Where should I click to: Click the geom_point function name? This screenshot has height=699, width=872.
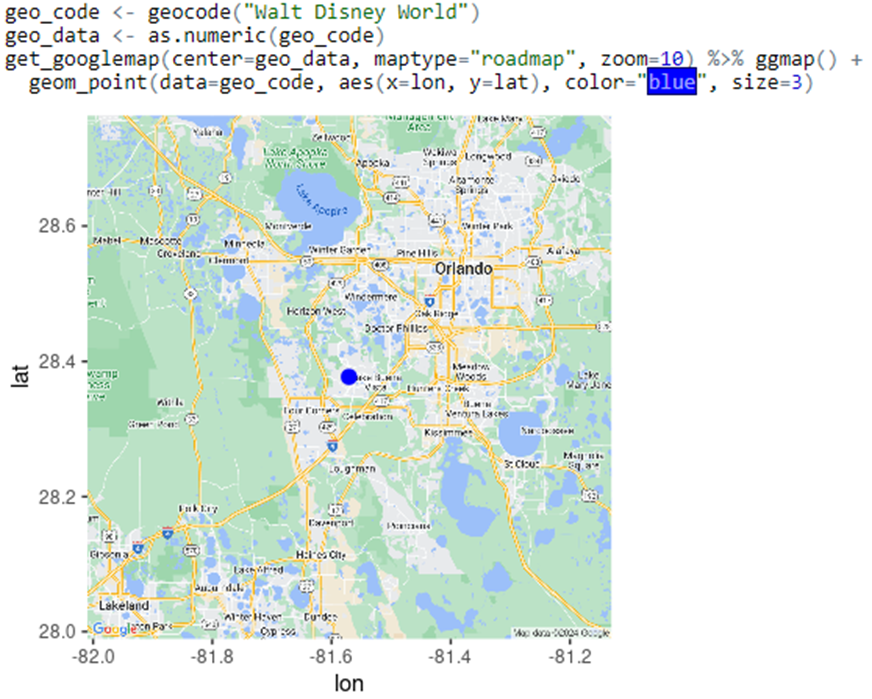[87, 82]
